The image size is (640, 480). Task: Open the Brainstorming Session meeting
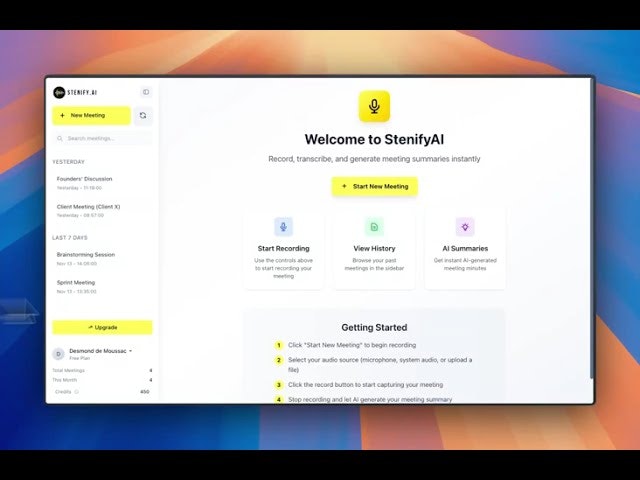tap(102, 259)
